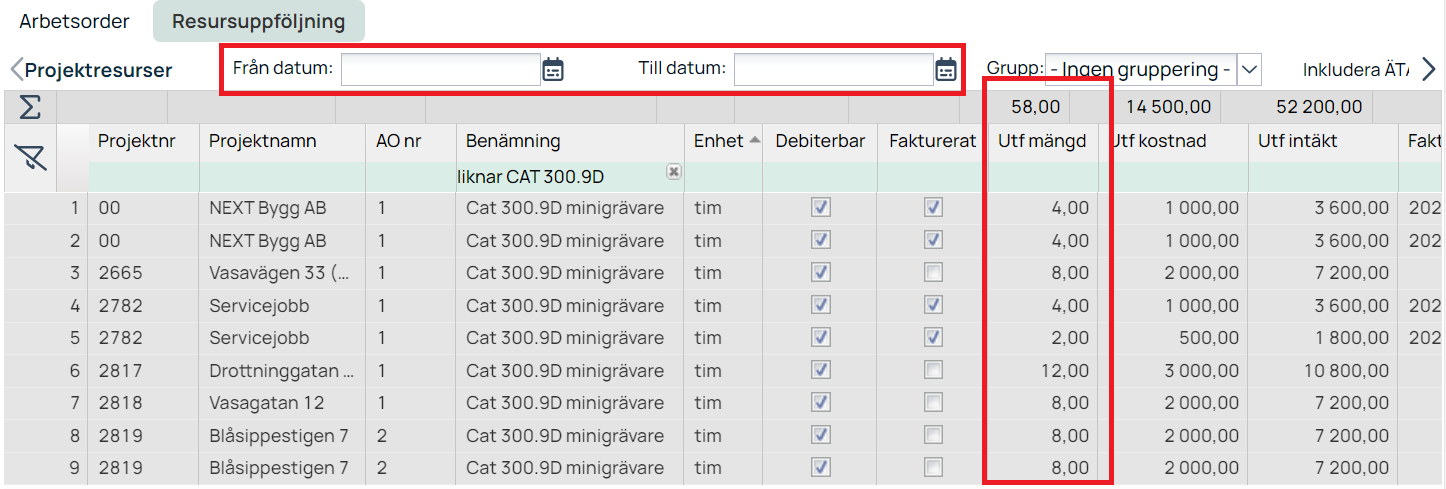1446x489 pixels.
Task: Select 'NEXT Bygg AB' in row 2
Action: pyautogui.click(x=268, y=241)
